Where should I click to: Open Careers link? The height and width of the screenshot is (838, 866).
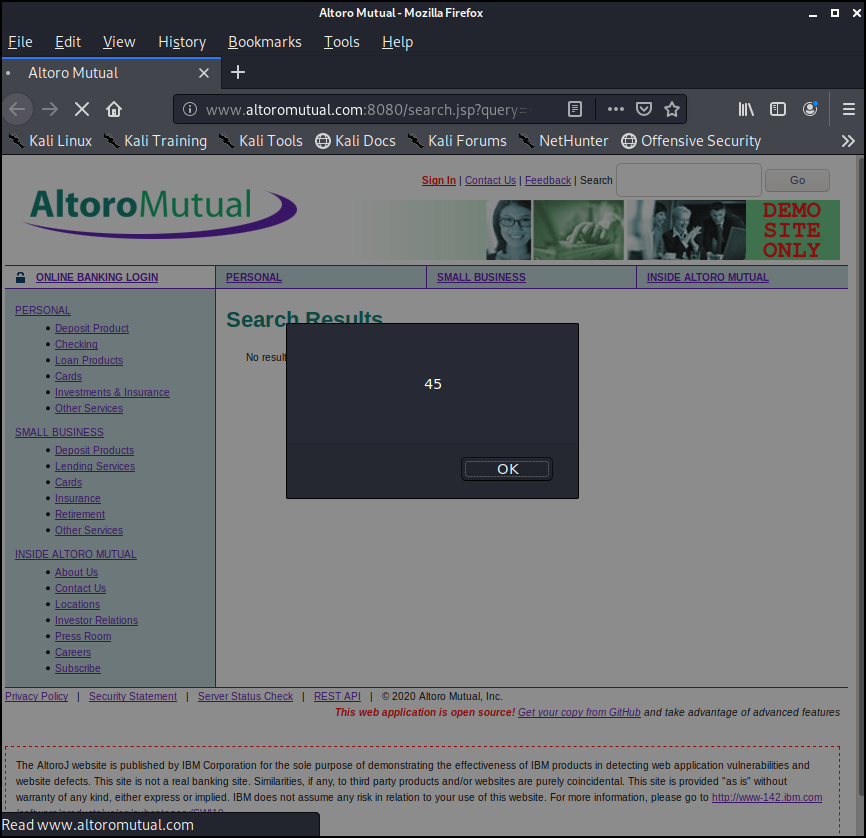point(73,652)
